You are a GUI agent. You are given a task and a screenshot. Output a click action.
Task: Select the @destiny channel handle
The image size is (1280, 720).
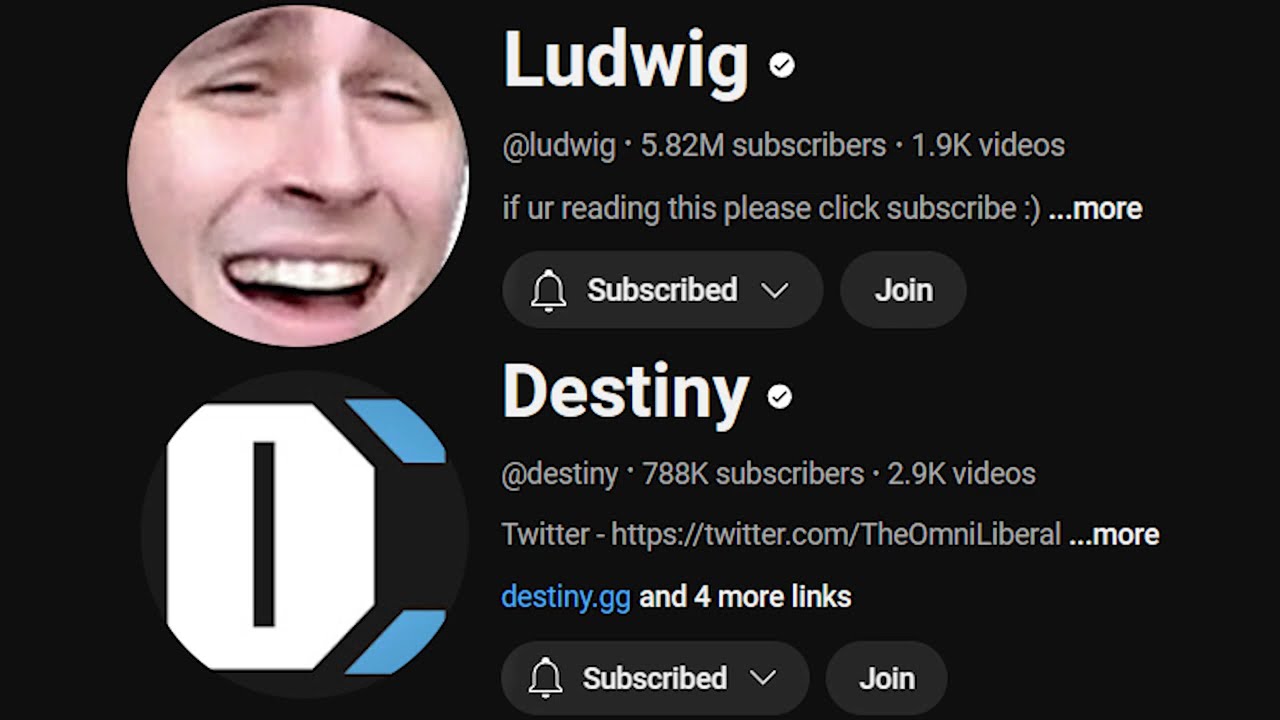tap(560, 474)
